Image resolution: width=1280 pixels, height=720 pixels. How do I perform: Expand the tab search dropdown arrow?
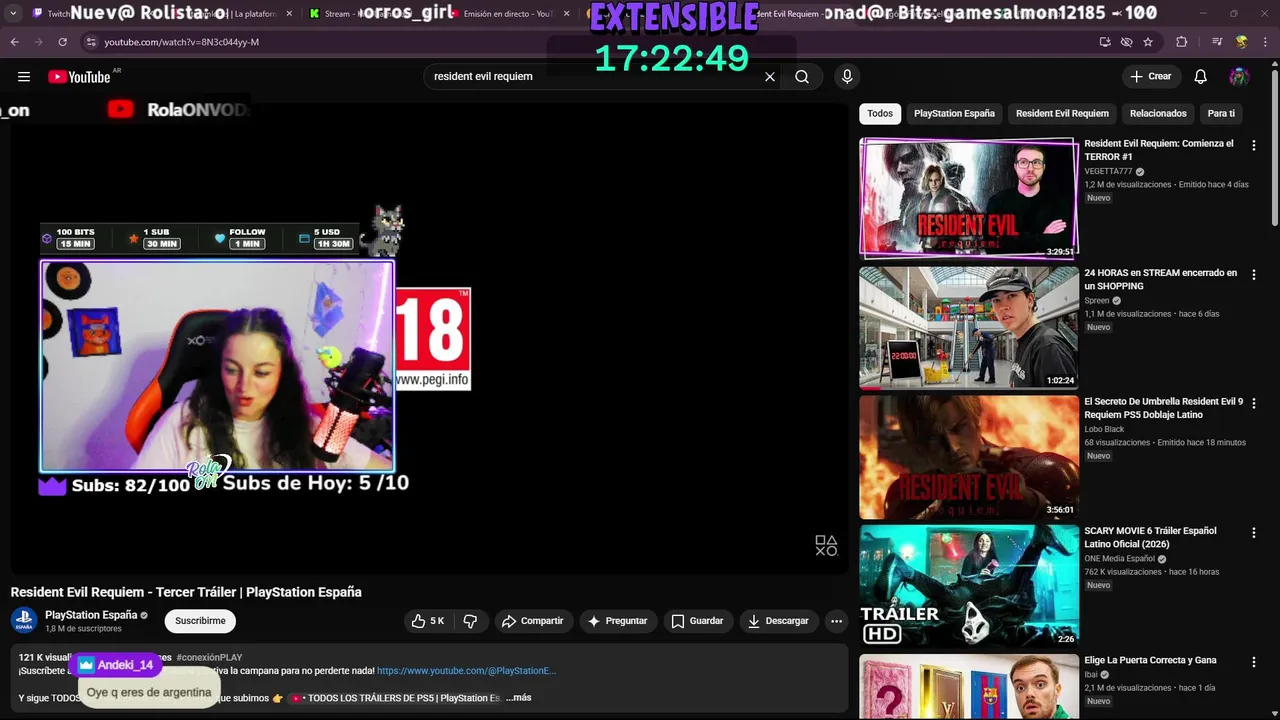pos(13,14)
